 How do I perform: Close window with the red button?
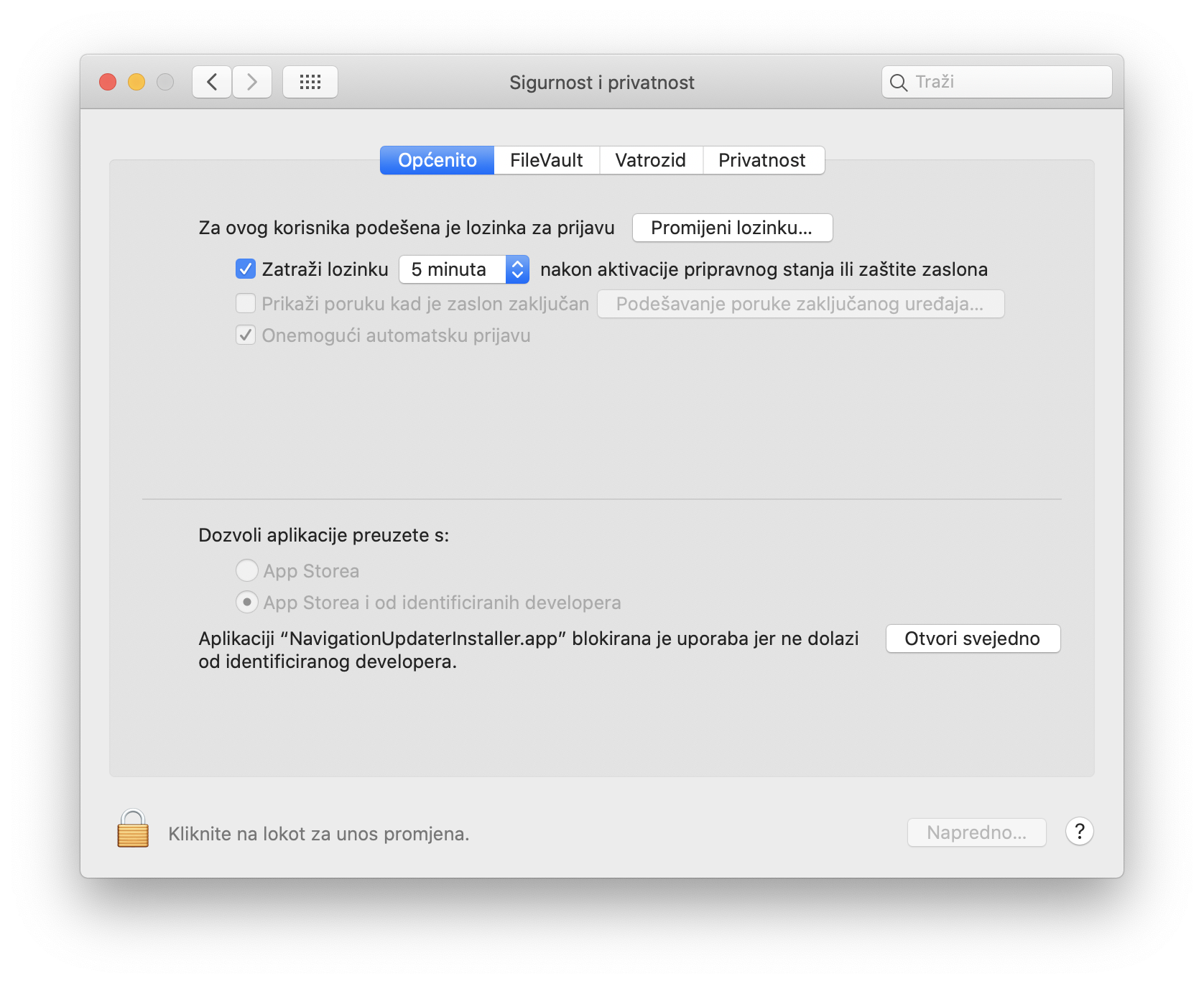coord(108,82)
